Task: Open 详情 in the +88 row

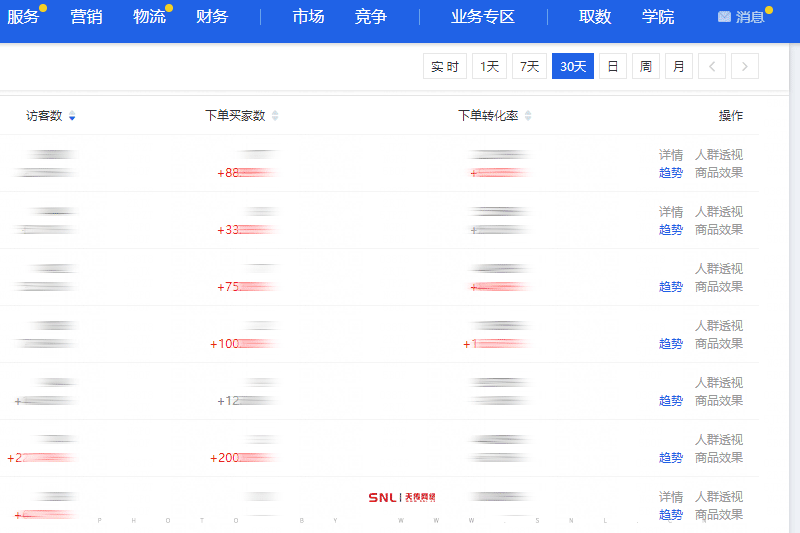Action: pos(670,155)
